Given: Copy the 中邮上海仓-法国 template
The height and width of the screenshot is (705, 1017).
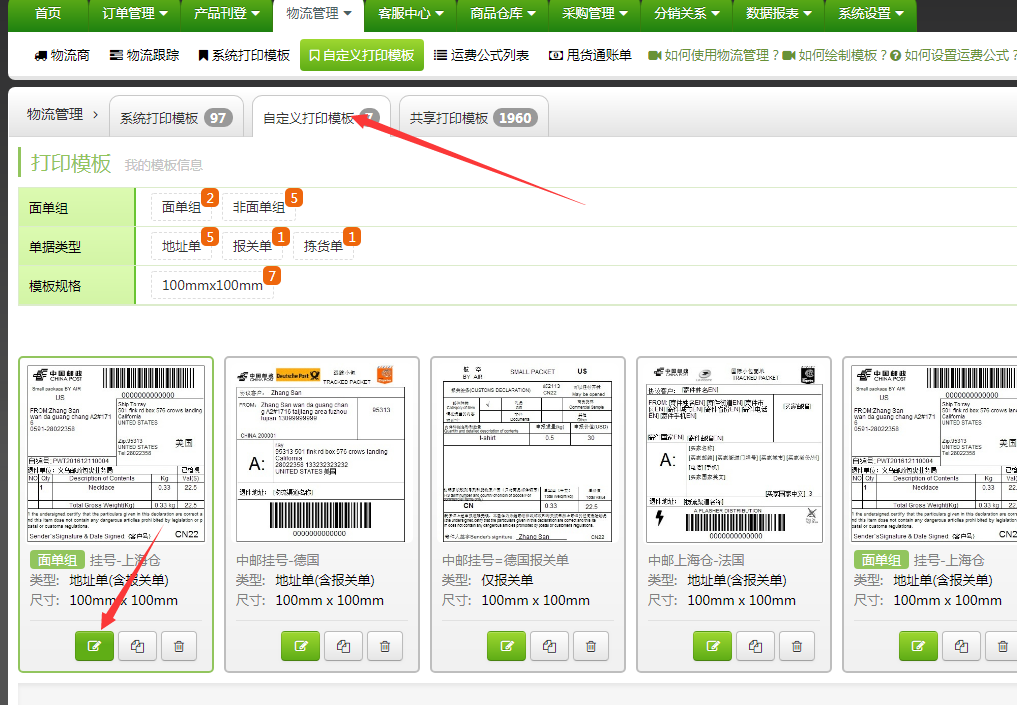Looking at the screenshot, I should [755, 646].
